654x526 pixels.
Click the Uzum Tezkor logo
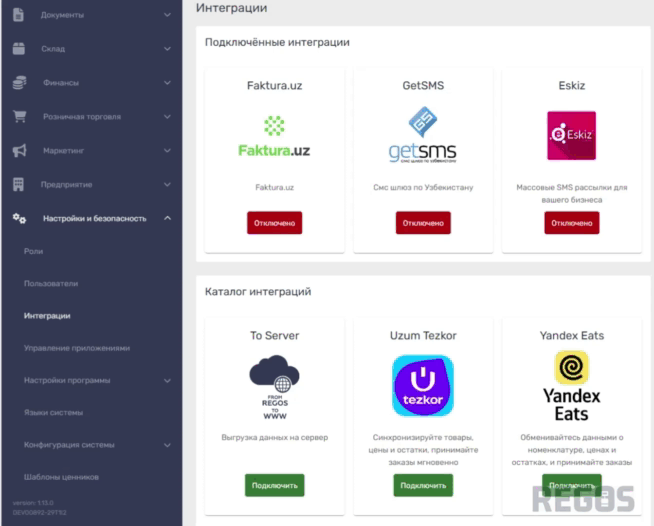point(422,385)
